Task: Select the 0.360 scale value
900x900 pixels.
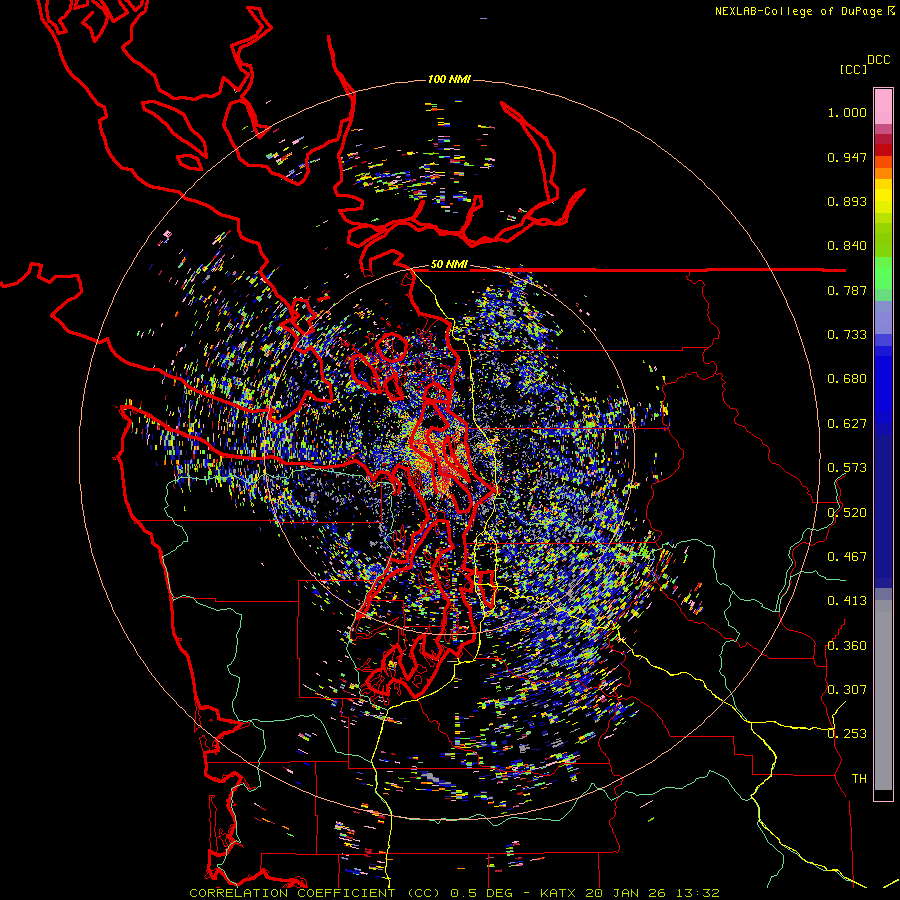Action: 847,646
